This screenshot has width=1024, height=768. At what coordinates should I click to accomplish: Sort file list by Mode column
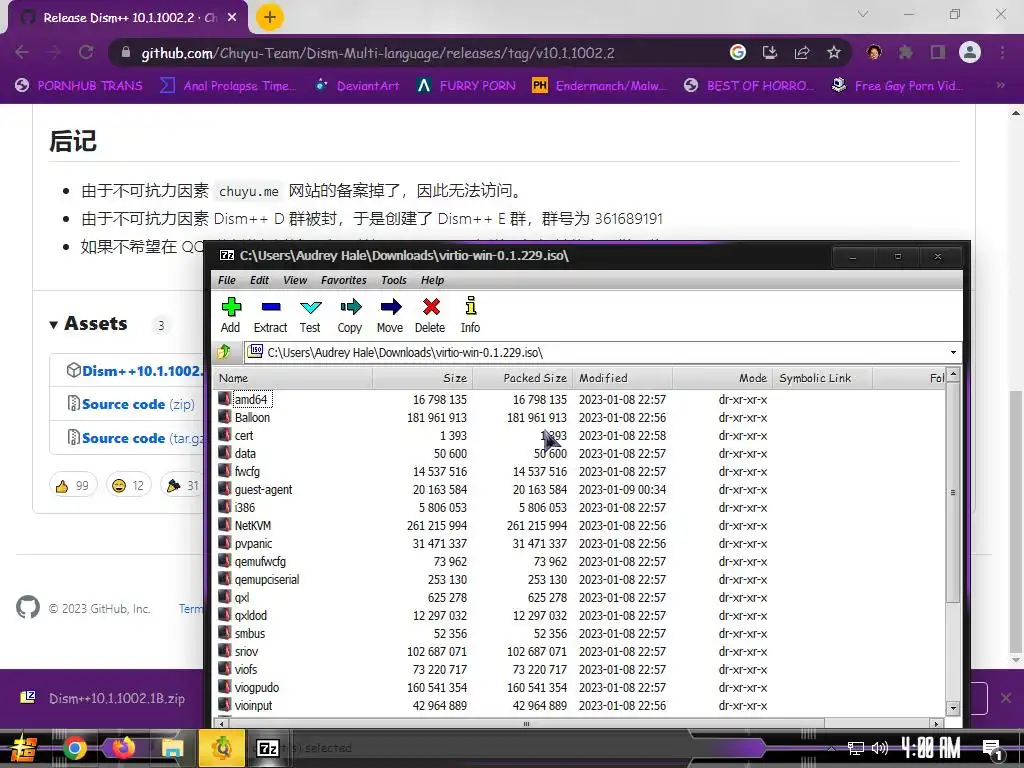[722, 378]
